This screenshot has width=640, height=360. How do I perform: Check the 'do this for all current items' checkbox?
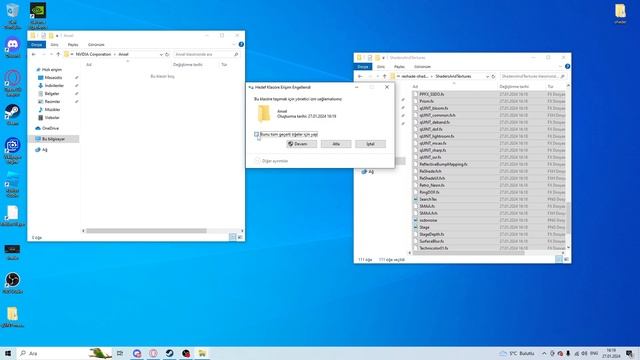(x=256, y=134)
